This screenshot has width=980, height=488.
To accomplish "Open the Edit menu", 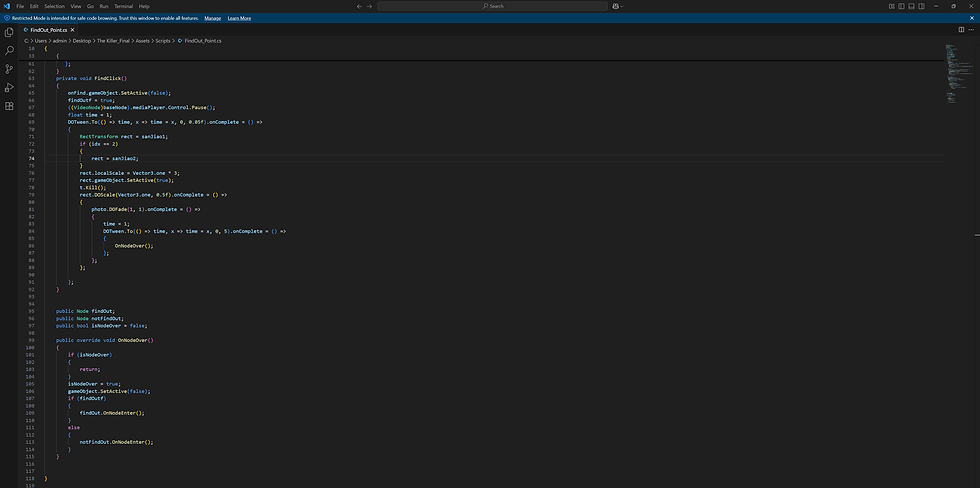I will pyautogui.click(x=34, y=6).
